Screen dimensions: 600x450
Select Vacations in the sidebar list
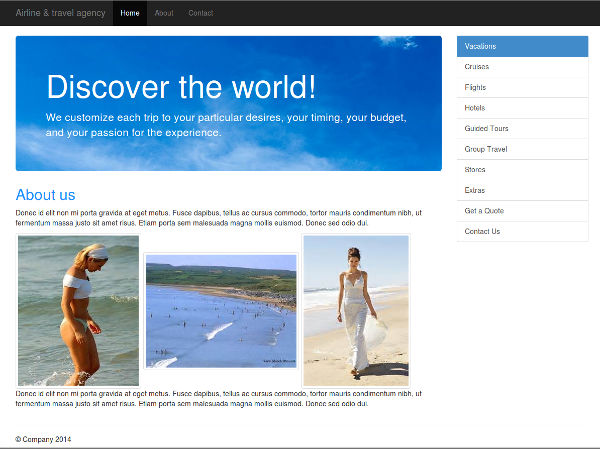522,46
